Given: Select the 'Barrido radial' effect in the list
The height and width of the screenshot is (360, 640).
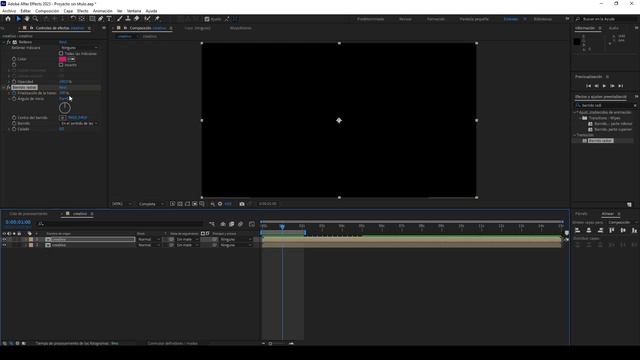Looking at the screenshot, I should pyautogui.click(x=600, y=140).
